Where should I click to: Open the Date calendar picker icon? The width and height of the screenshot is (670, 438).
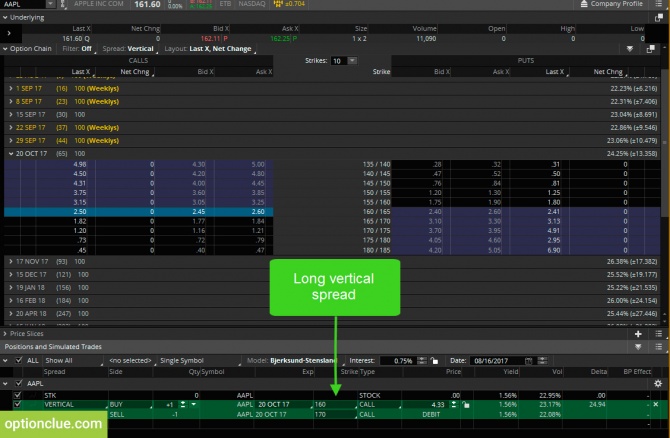[529, 361]
